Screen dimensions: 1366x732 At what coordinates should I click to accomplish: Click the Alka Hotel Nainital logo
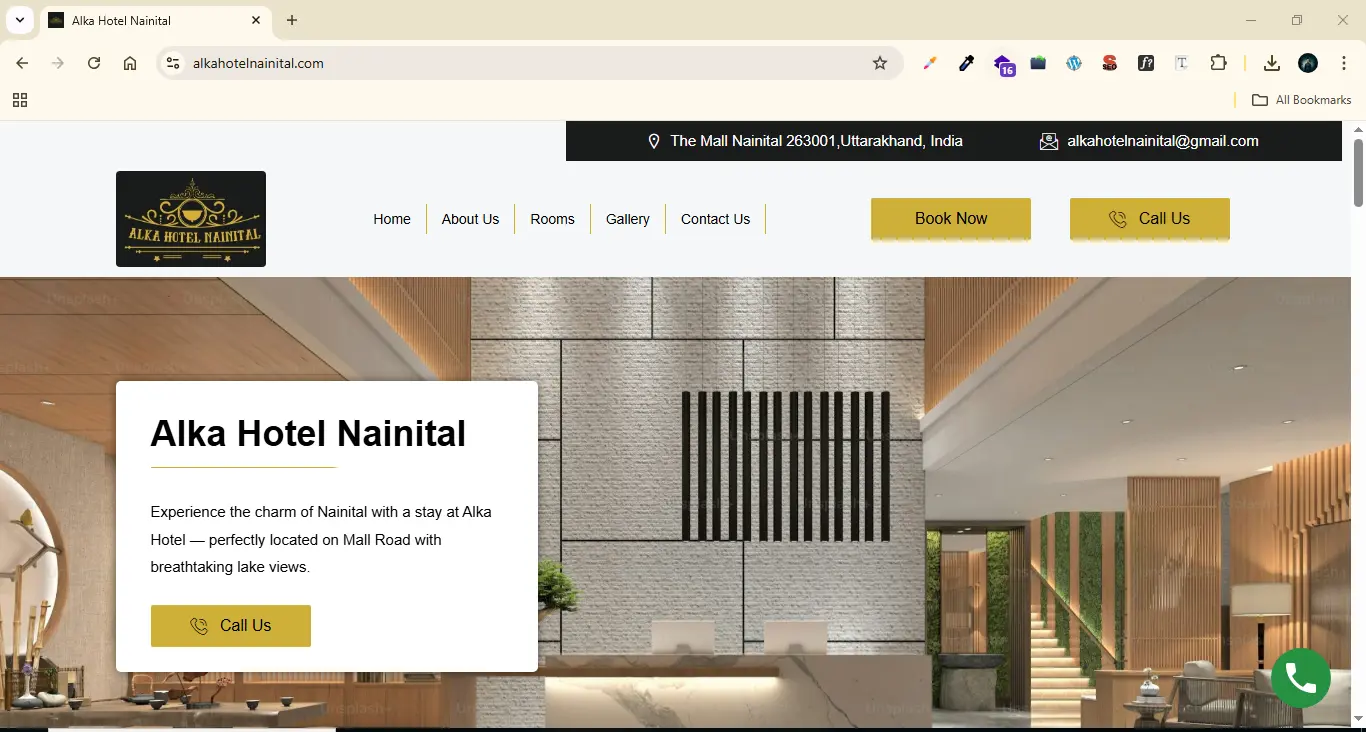(x=191, y=219)
